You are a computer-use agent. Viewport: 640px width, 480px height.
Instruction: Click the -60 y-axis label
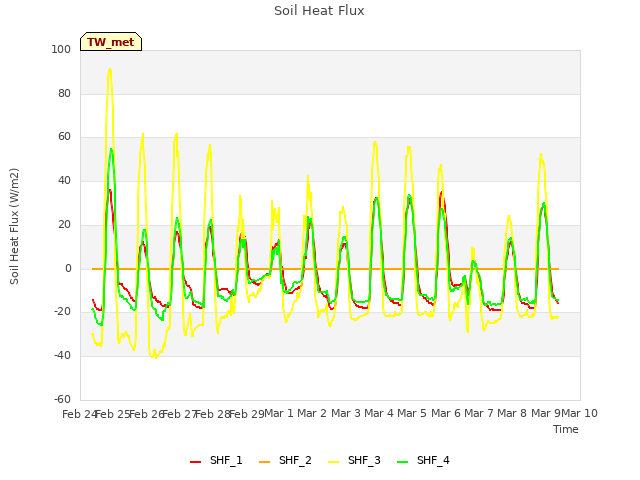(62, 399)
